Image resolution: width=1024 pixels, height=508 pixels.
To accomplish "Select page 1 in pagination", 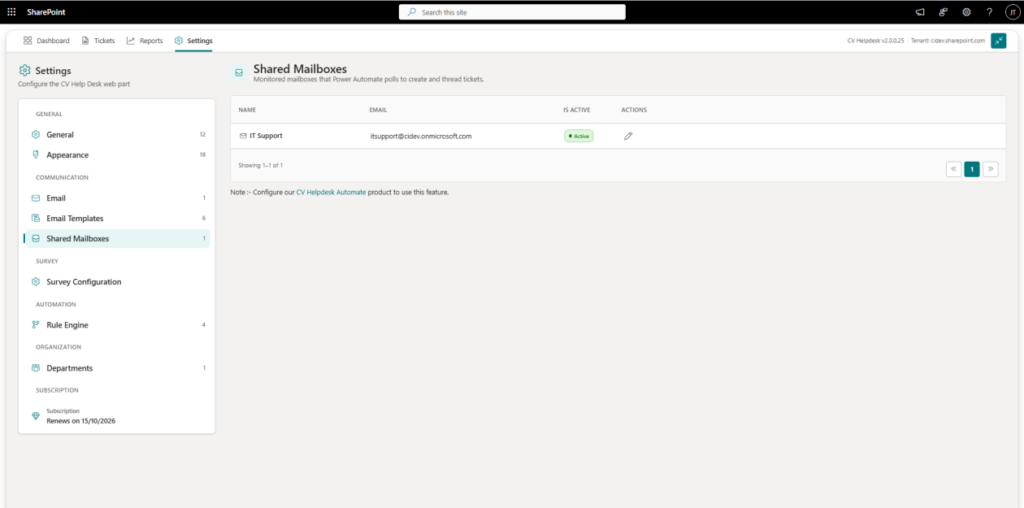I will 972,169.
